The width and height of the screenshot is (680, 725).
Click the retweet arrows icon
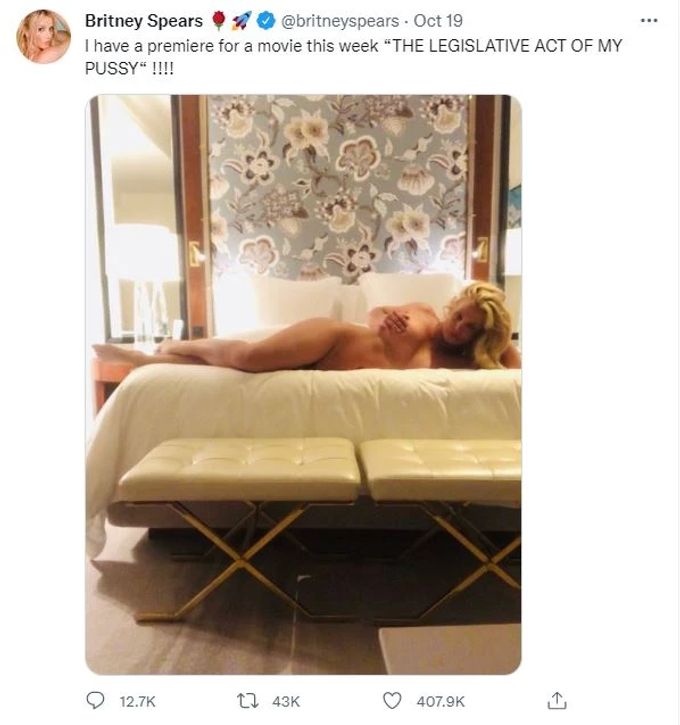coord(247,701)
